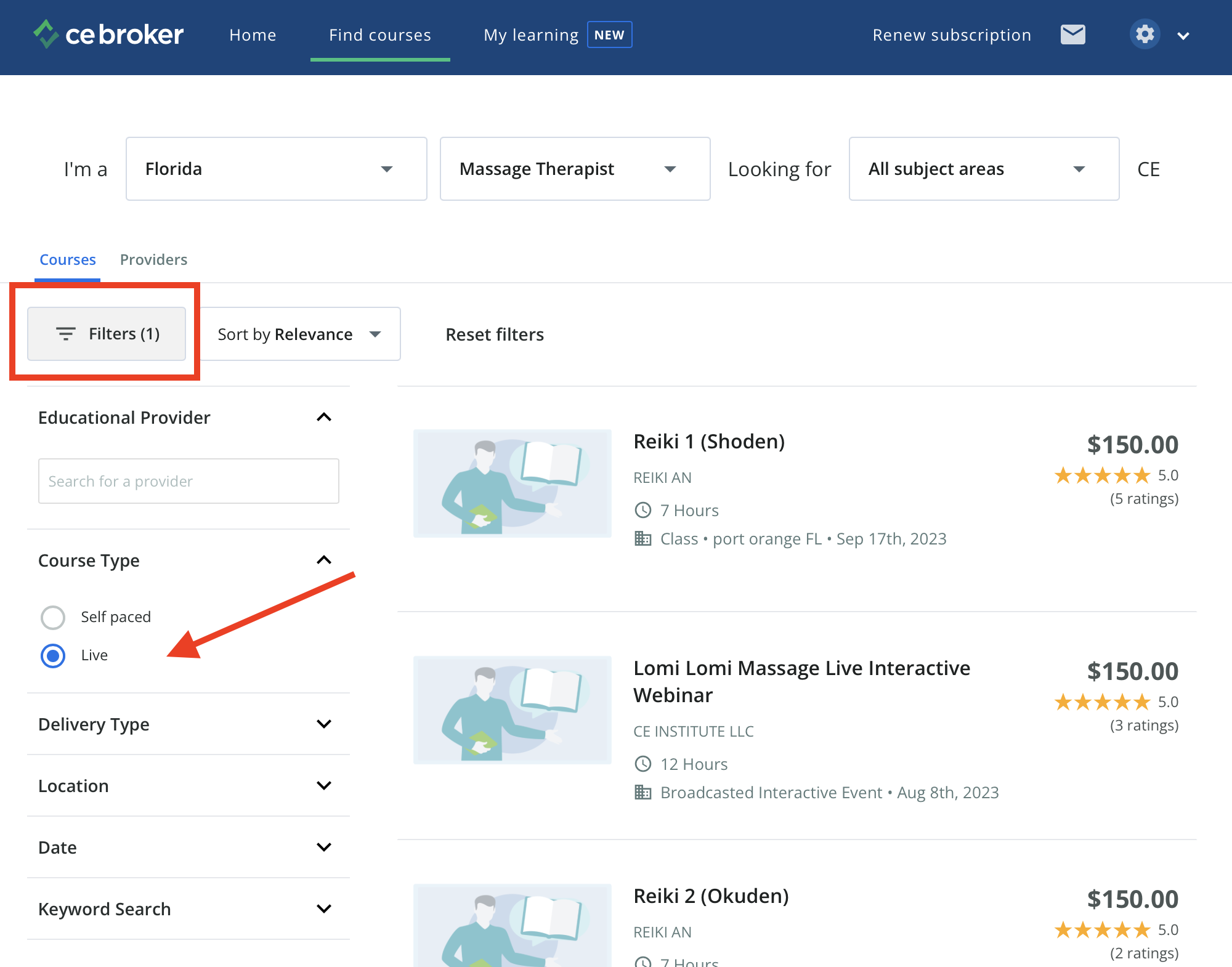Open Sort by Relevance dropdown
Viewport: 1232px width, 967px height.
(x=300, y=334)
